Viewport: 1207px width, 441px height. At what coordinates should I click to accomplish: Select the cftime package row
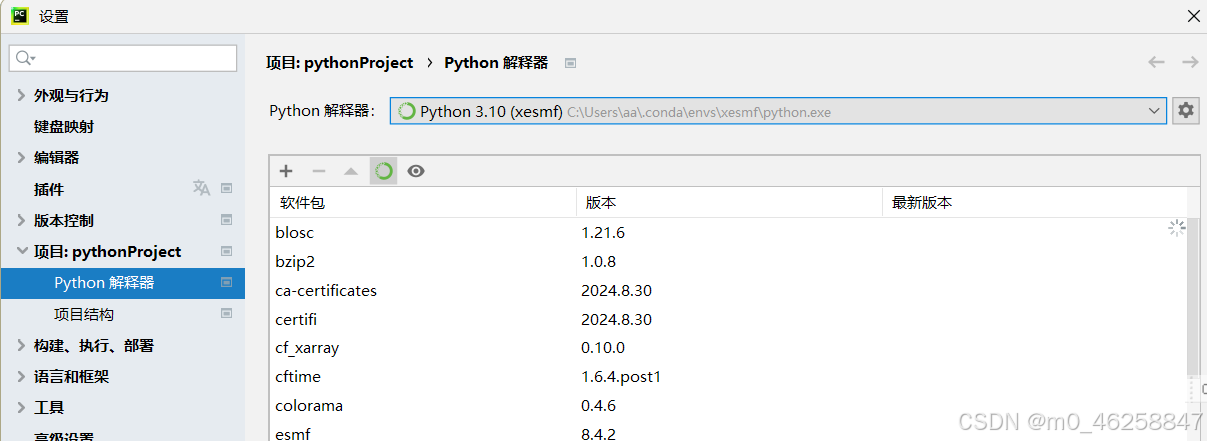[728, 377]
